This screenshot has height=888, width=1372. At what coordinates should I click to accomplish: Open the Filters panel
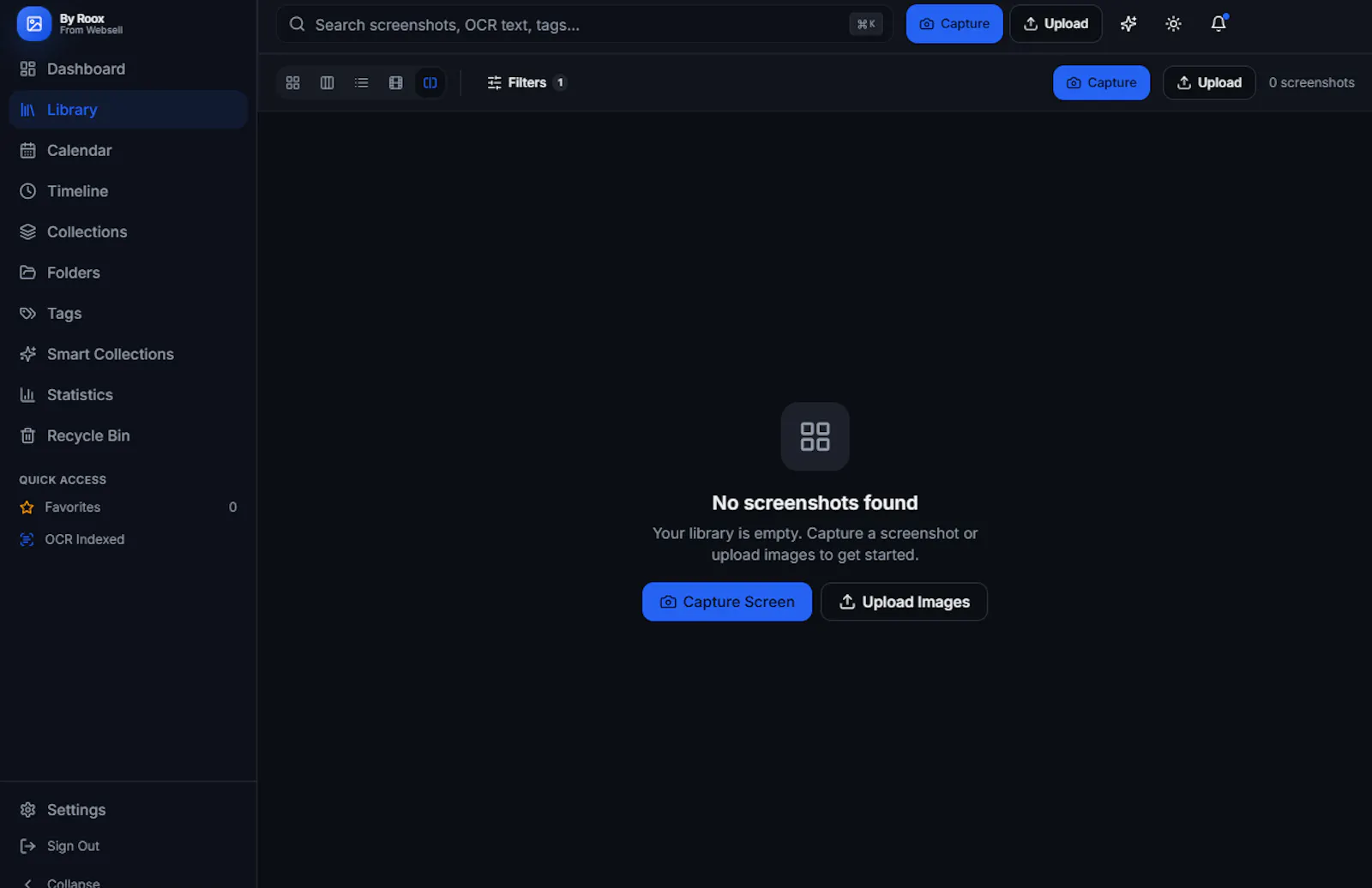[527, 82]
